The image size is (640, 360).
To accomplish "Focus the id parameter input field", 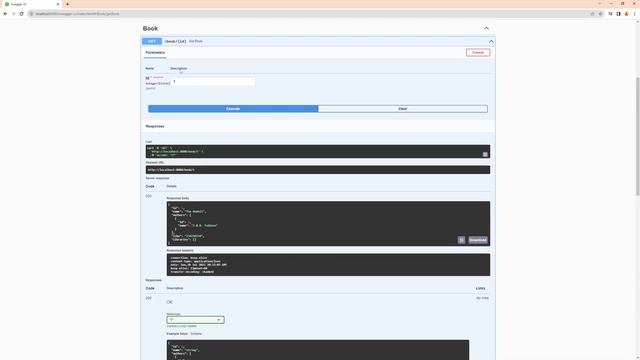I will [x=213, y=82].
